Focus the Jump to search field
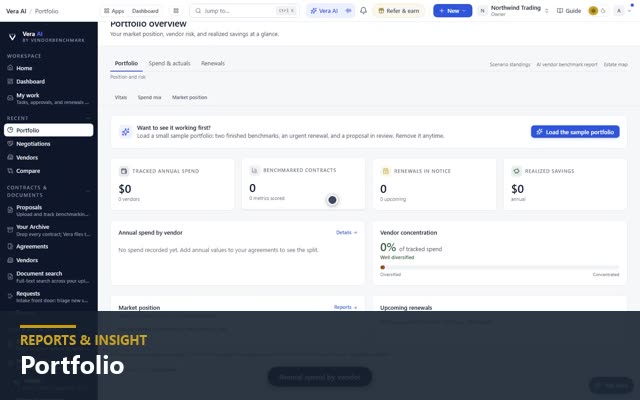Viewport: 640px width, 400px height. point(244,11)
